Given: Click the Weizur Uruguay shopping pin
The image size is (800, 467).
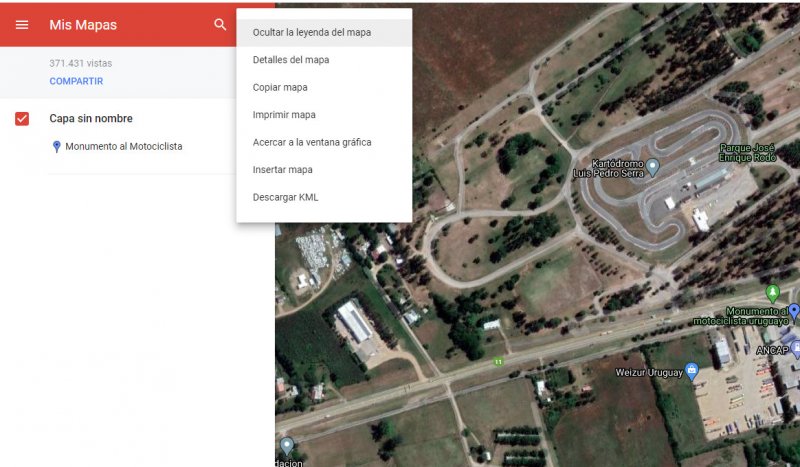Looking at the screenshot, I should pos(692,371).
